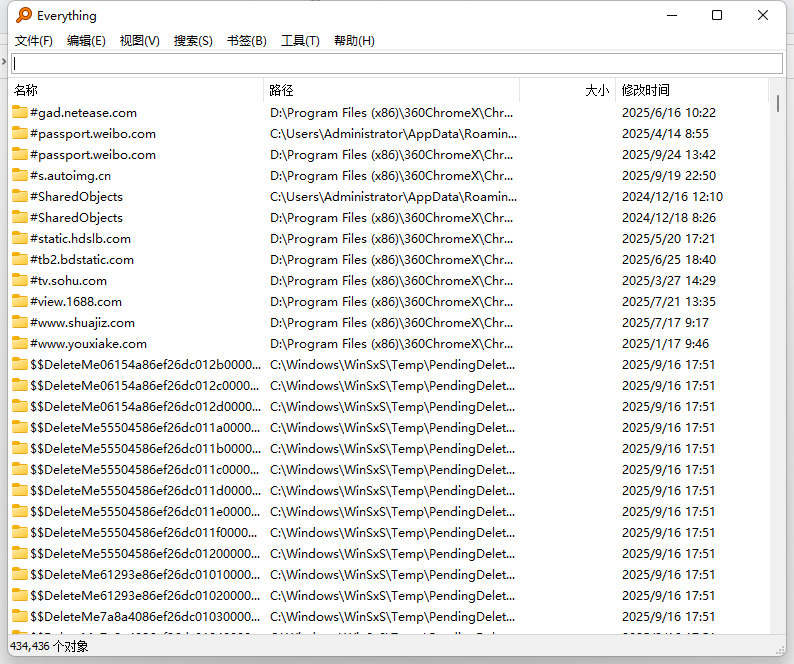Click path of $$DeleteMe61293e86ef26dc01010000 row
This screenshot has height=664, width=794.
(x=392, y=574)
